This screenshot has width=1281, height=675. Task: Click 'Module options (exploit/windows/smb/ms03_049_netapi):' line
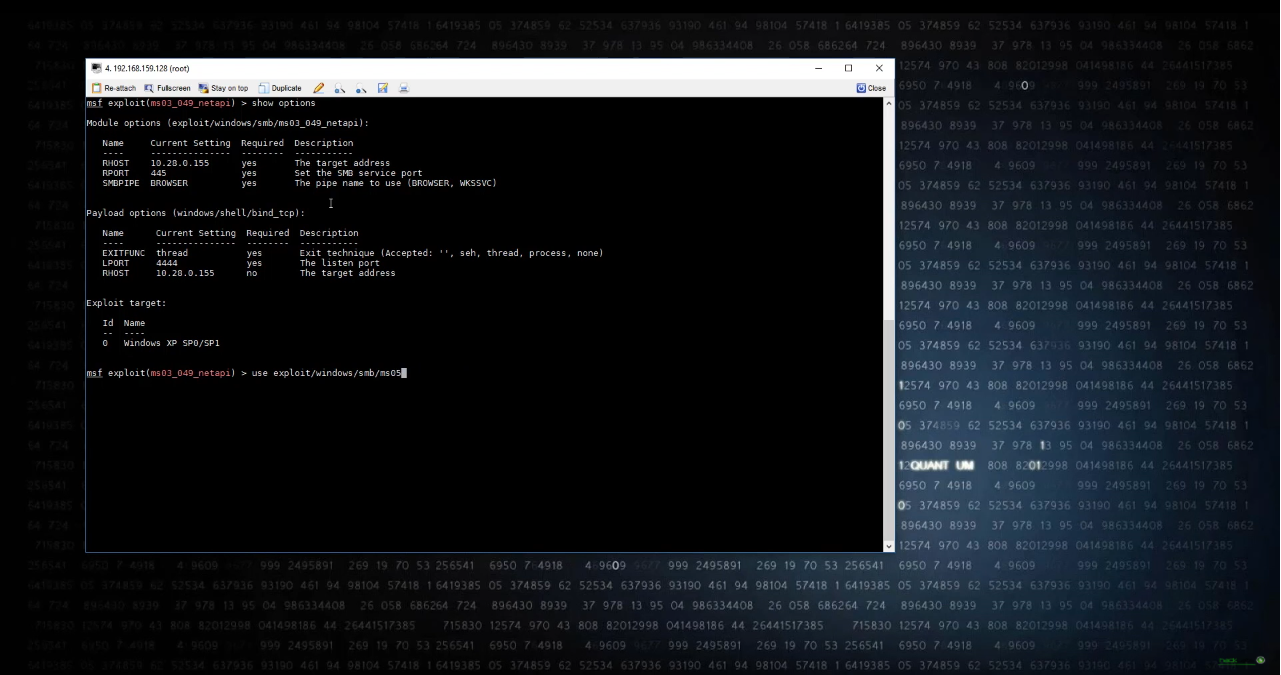pos(227,123)
